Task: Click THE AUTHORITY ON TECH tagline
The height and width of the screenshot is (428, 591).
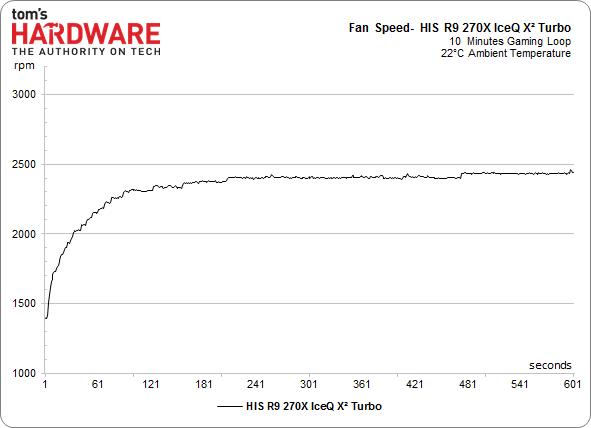Action: coord(86,52)
